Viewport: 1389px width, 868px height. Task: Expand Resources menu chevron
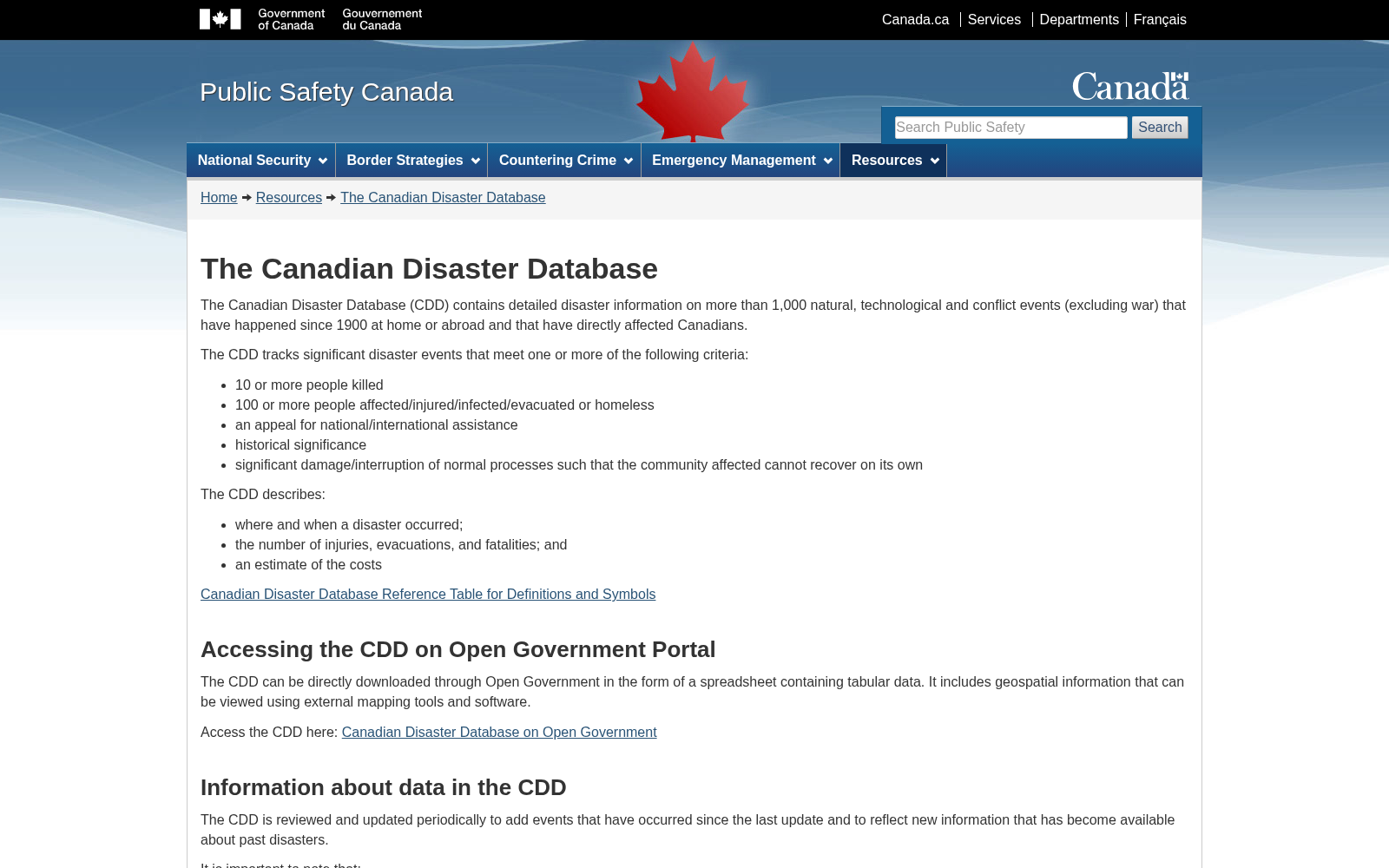[934, 161]
